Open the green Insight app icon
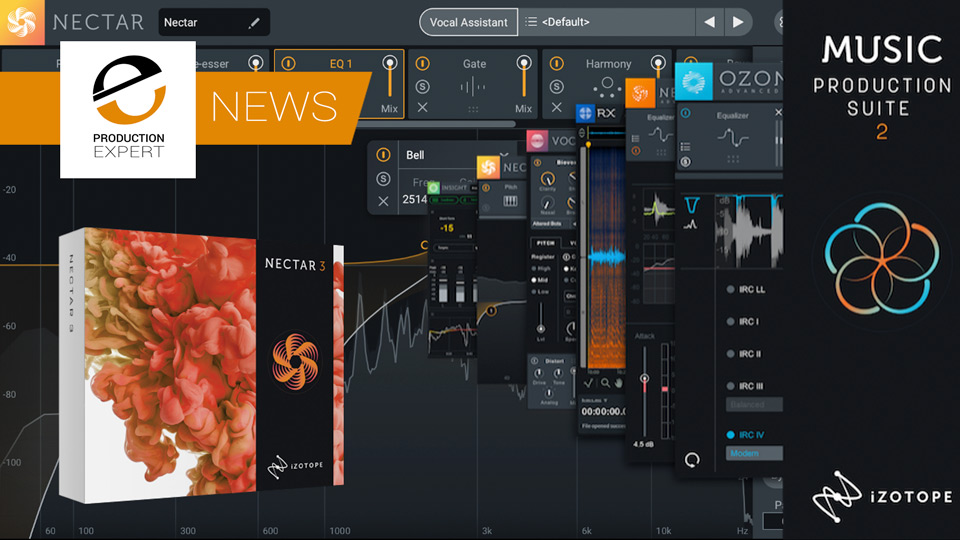Viewport: 960px width, 540px height. [x=433, y=188]
